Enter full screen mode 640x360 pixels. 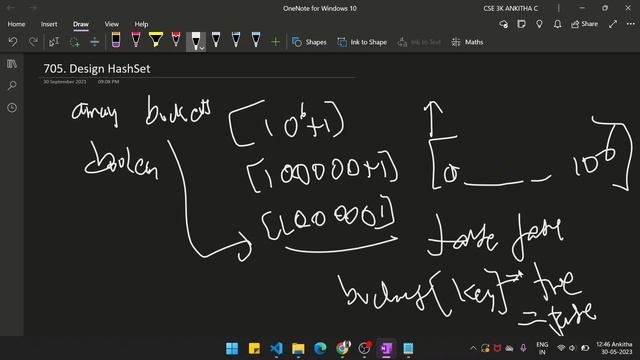(613, 24)
